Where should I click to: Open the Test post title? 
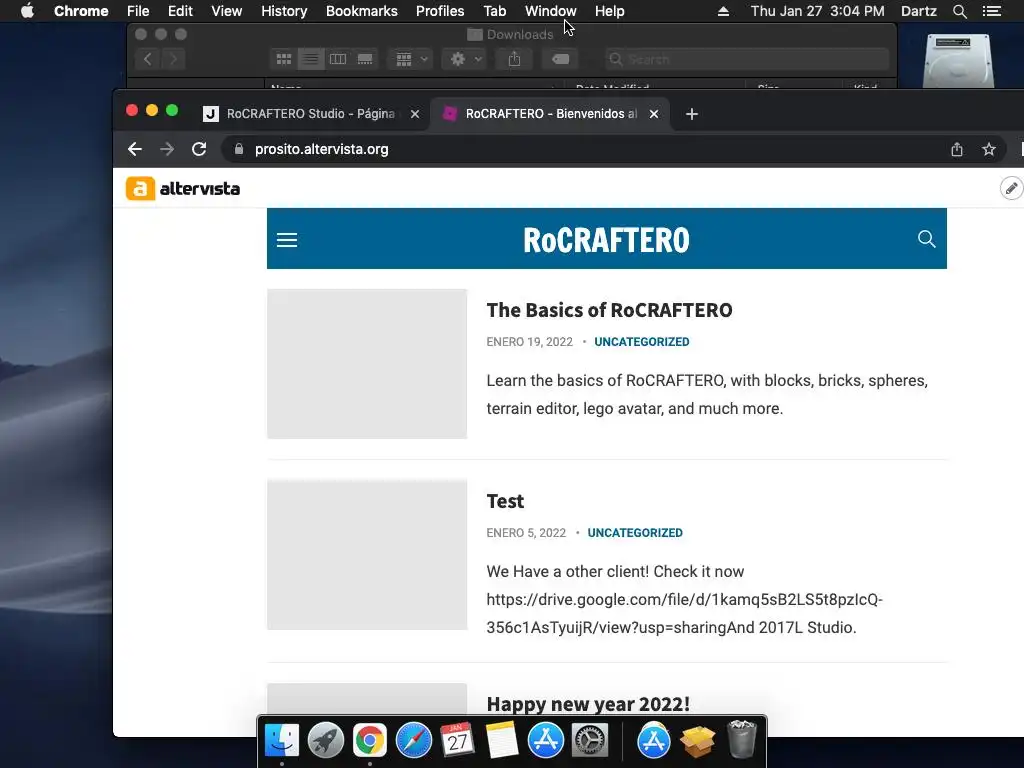tap(505, 501)
